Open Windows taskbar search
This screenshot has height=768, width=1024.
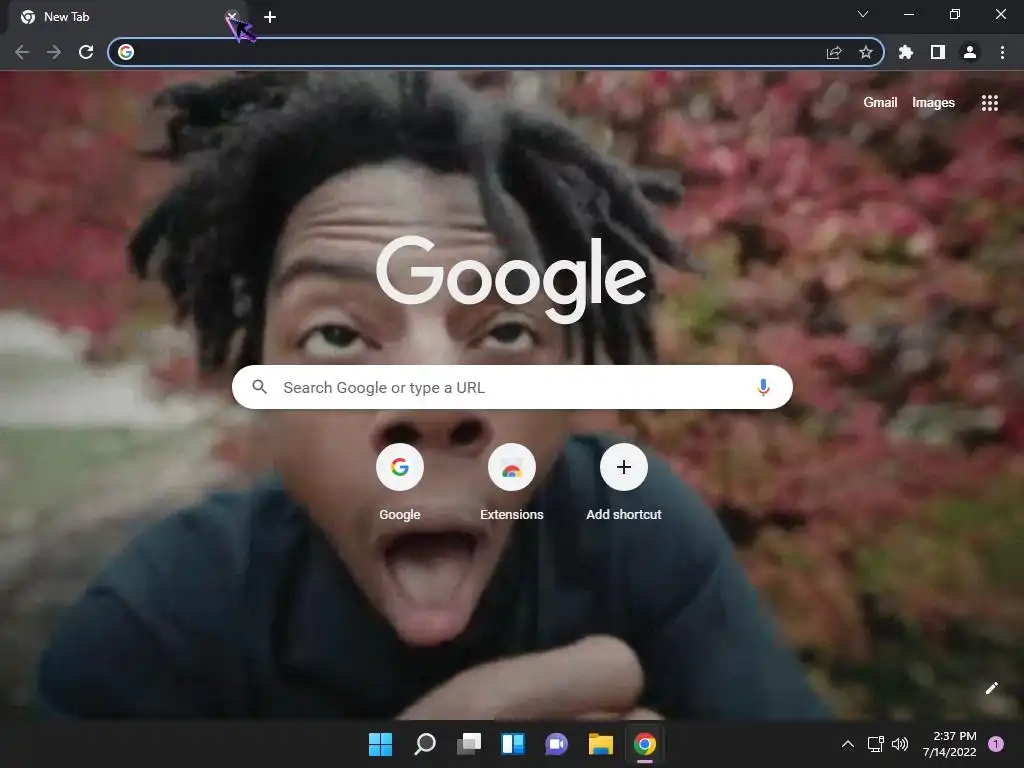coord(424,744)
